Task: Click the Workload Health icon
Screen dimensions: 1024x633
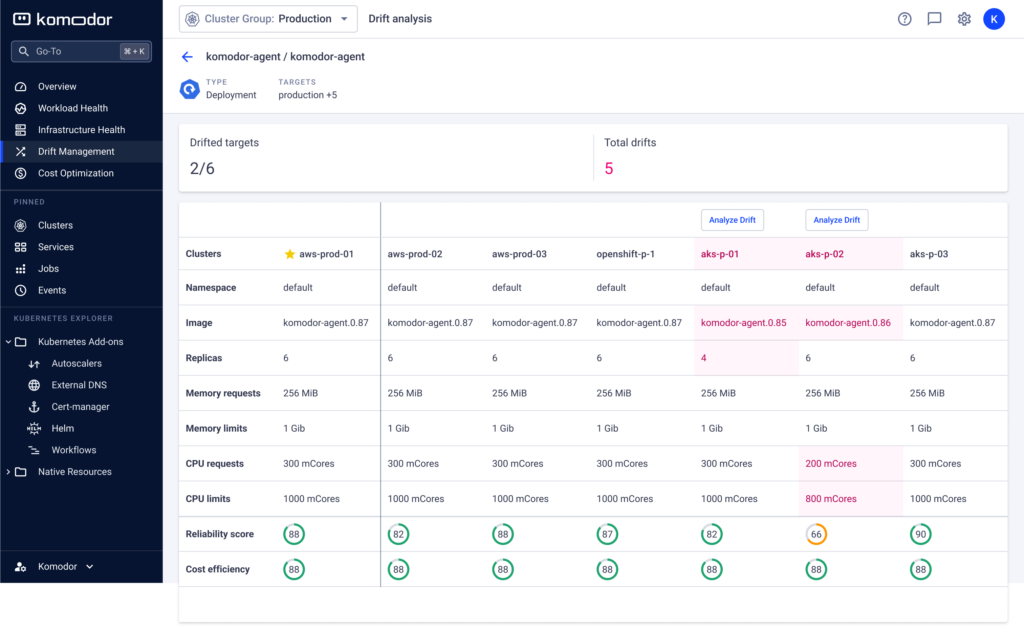Action: [21, 108]
